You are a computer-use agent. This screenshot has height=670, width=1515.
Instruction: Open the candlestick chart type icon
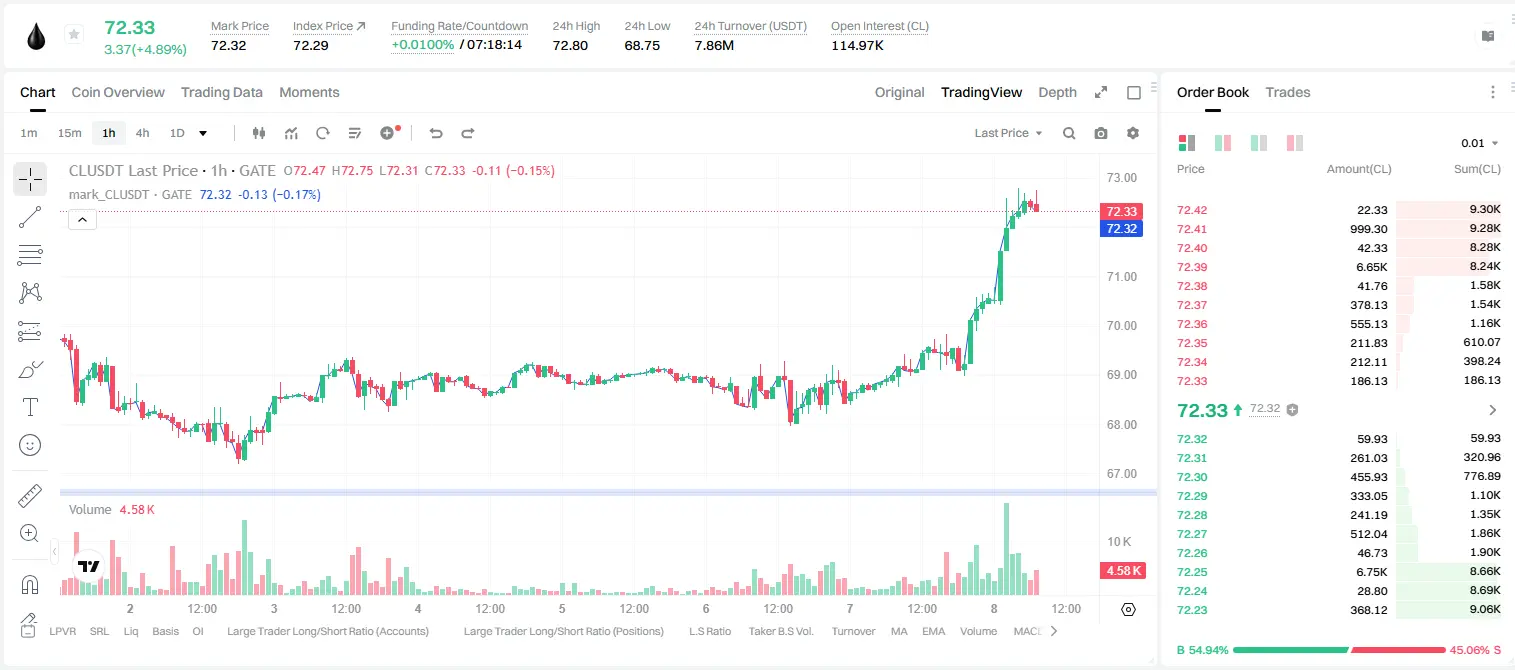pyautogui.click(x=260, y=133)
